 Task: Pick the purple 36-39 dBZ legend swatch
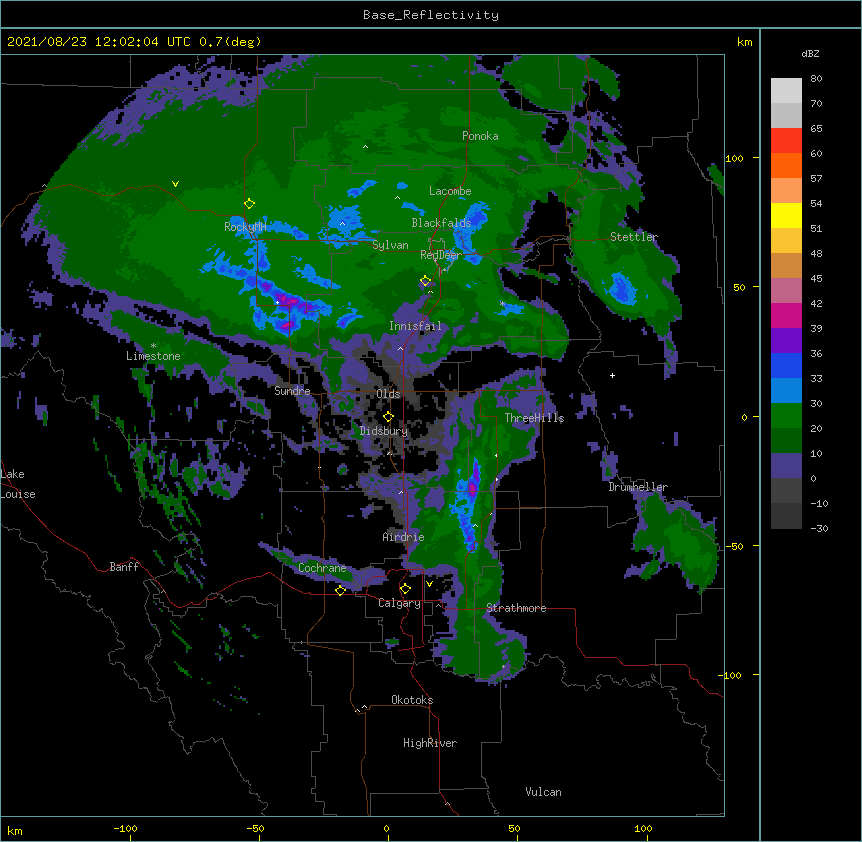(786, 340)
